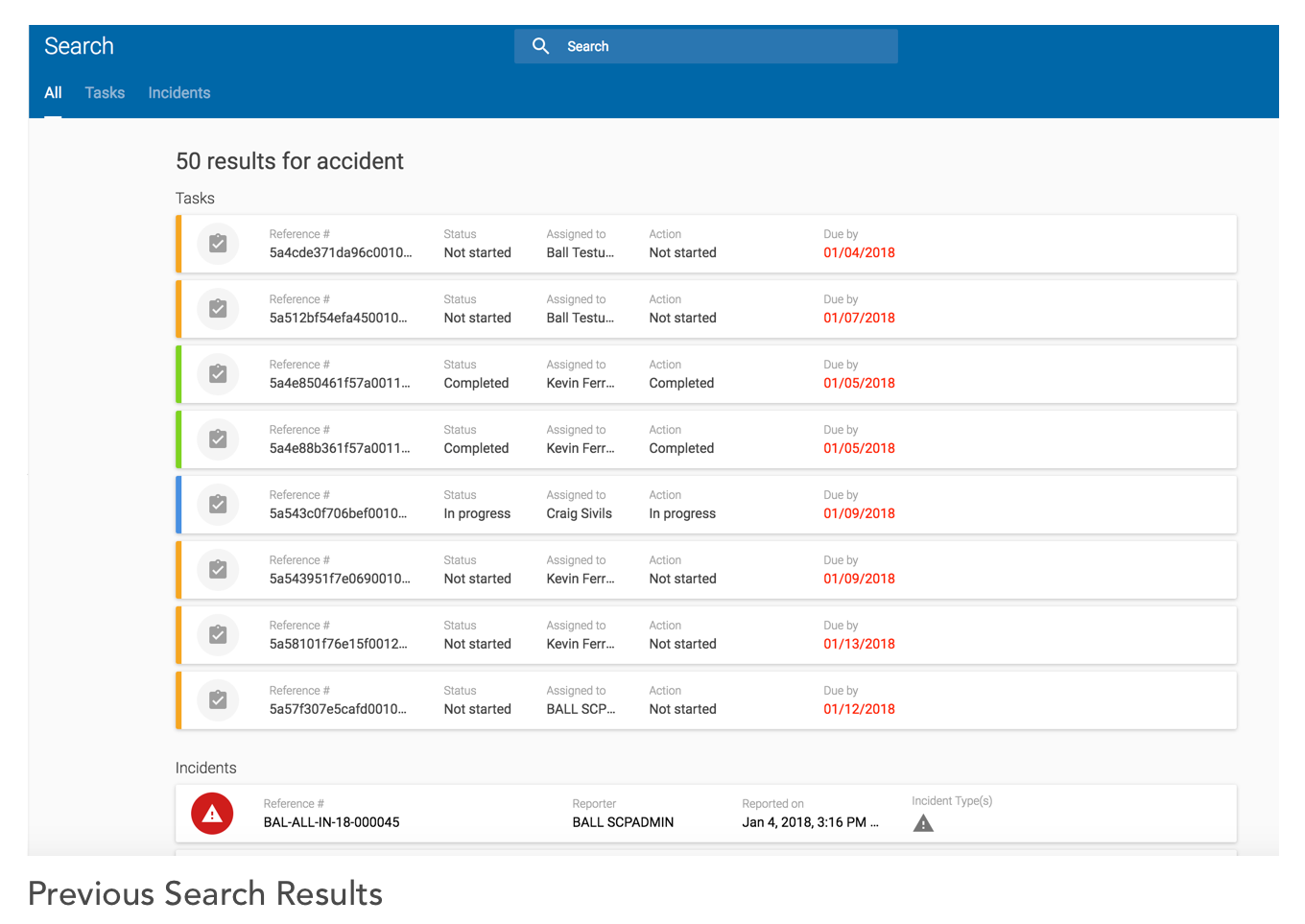Image resolution: width=1305 pixels, height=924 pixels.
Task: Click due date 01/13/2018
Action: (859, 645)
